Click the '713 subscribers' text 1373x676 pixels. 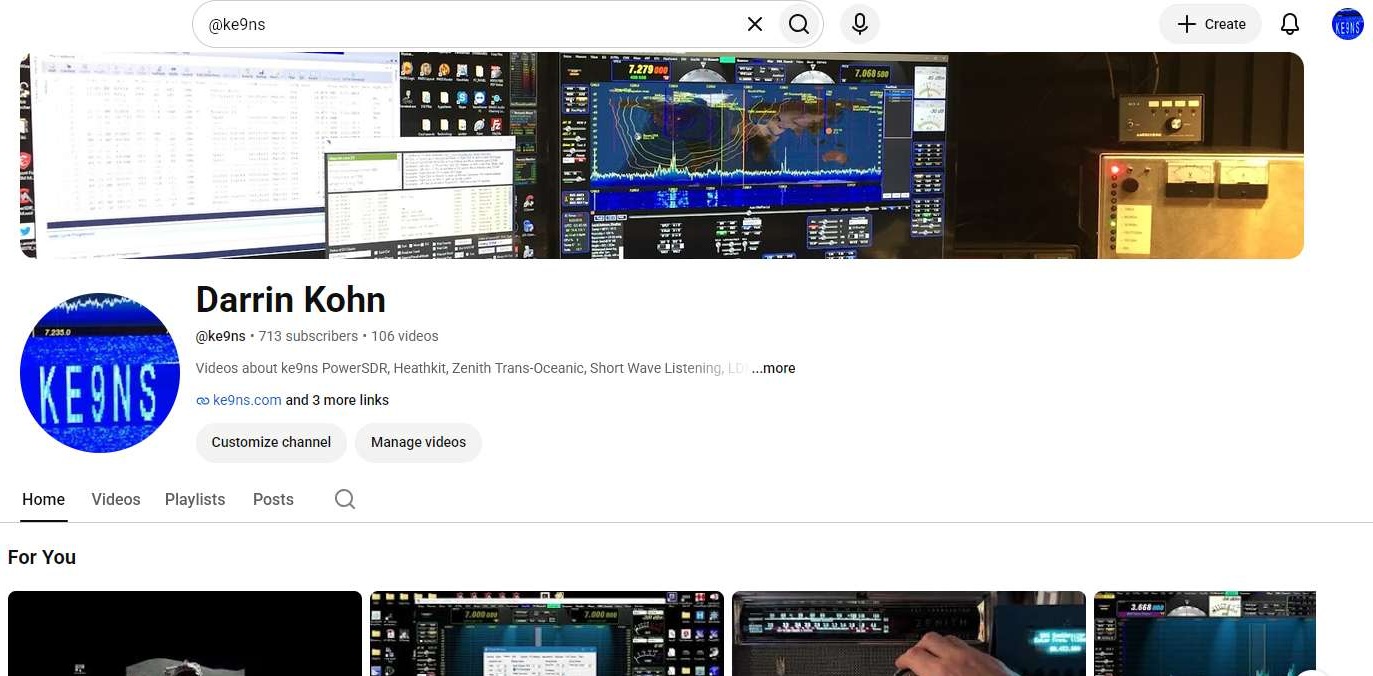tap(308, 336)
